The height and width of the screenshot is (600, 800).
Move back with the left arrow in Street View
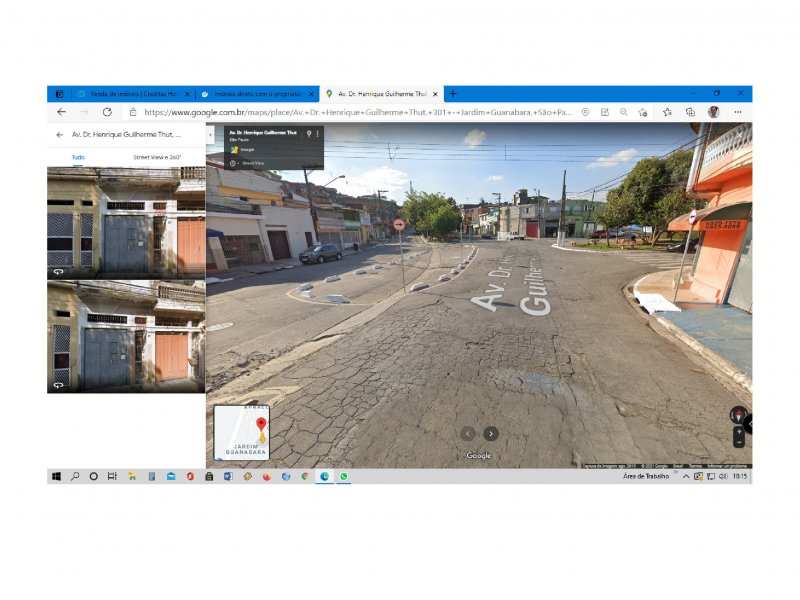point(467,434)
